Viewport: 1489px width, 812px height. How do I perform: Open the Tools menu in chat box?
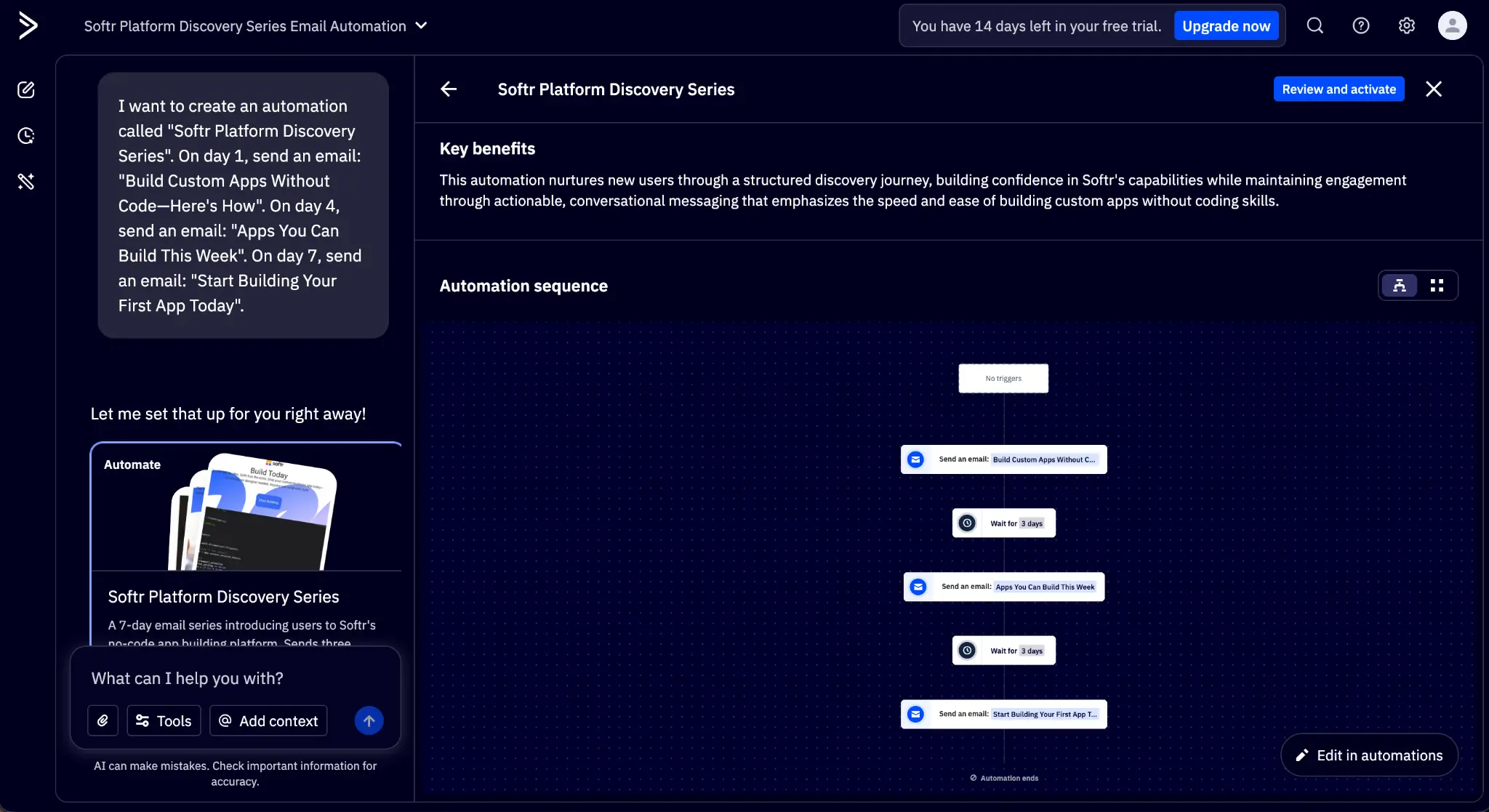tap(164, 720)
